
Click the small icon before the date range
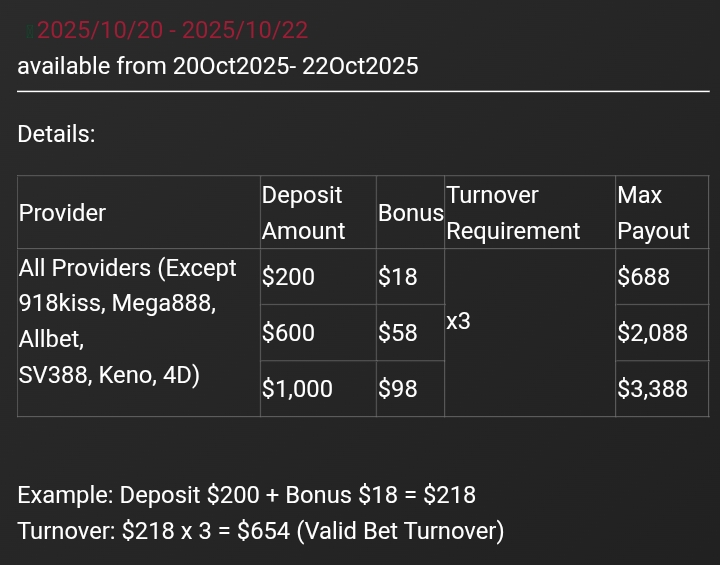[x=29, y=32]
